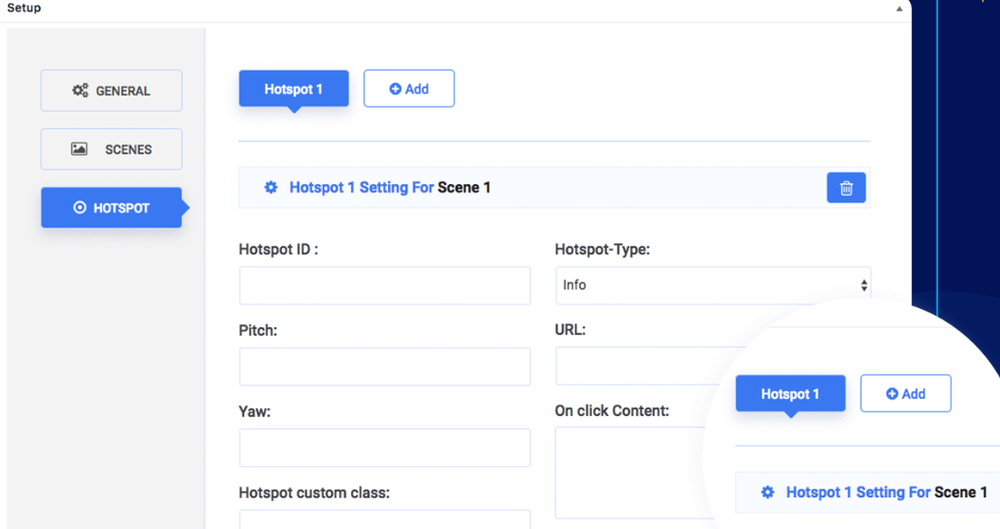Screen dimensions: 1000x529
Task: Click the gear icon beside Hotspot 1 Setting
Action: (271, 188)
